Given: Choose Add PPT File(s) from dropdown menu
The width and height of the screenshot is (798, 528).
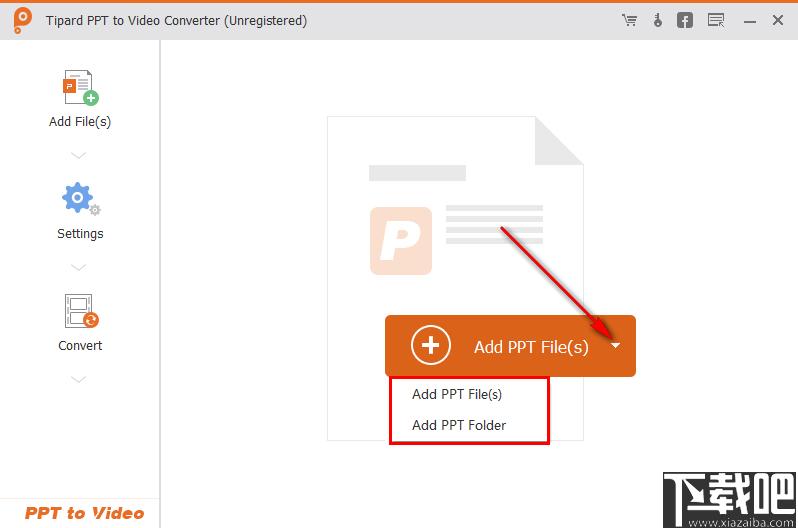Looking at the screenshot, I should (x=457, y=394).
